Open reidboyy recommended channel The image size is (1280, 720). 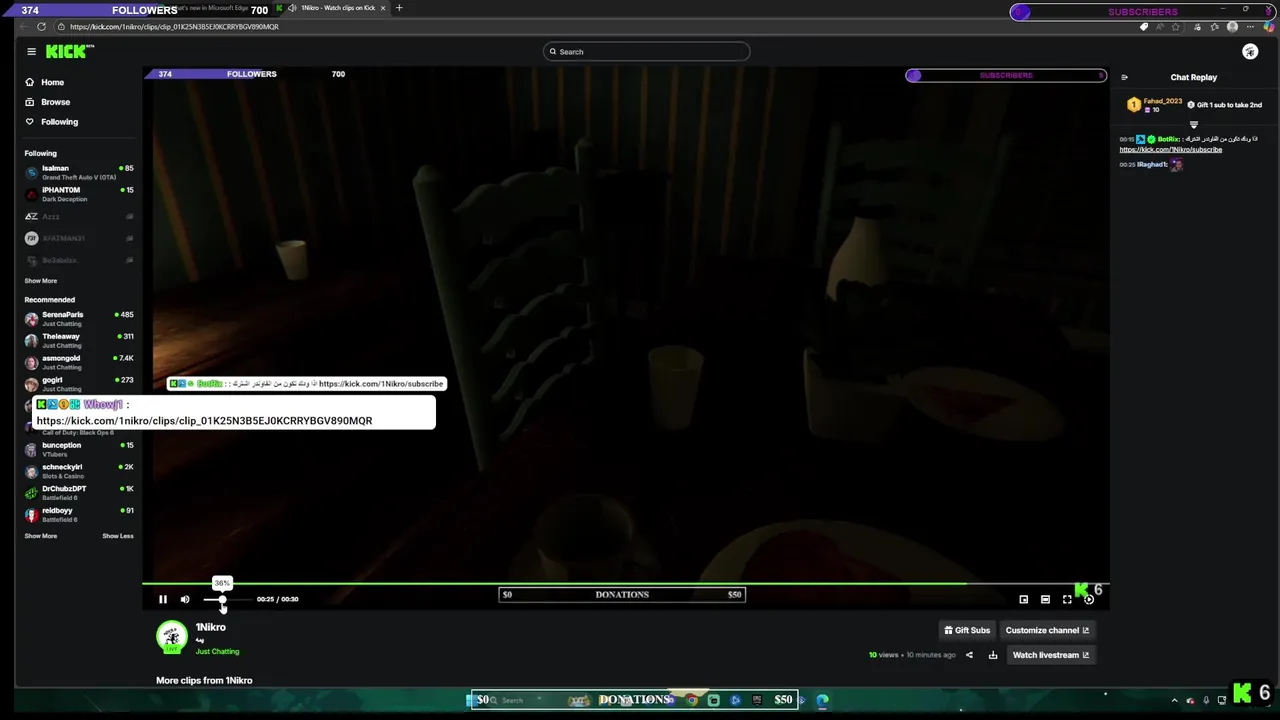[79, 515]
